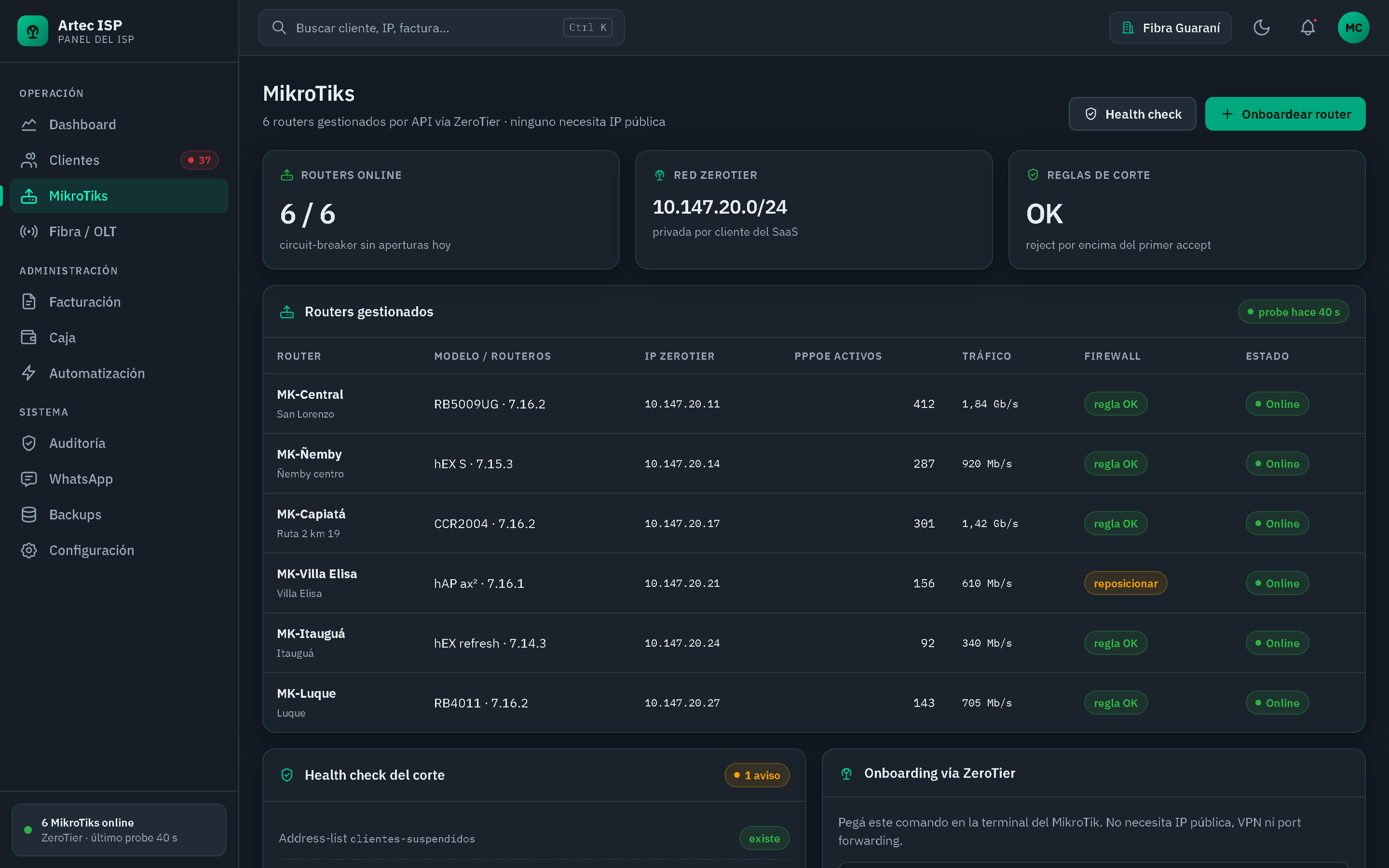This screenshot has width=1389, height=868.
Task: Click Onboardear router button
Action: pos(1285,114)
